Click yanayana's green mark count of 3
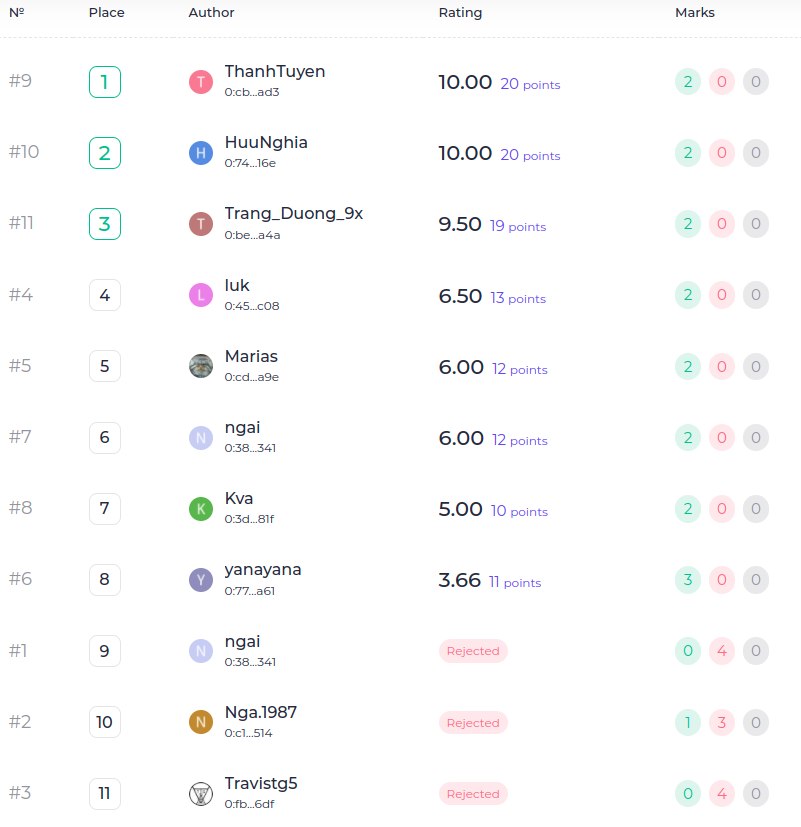801x827 pixels. tap(688, 580)
